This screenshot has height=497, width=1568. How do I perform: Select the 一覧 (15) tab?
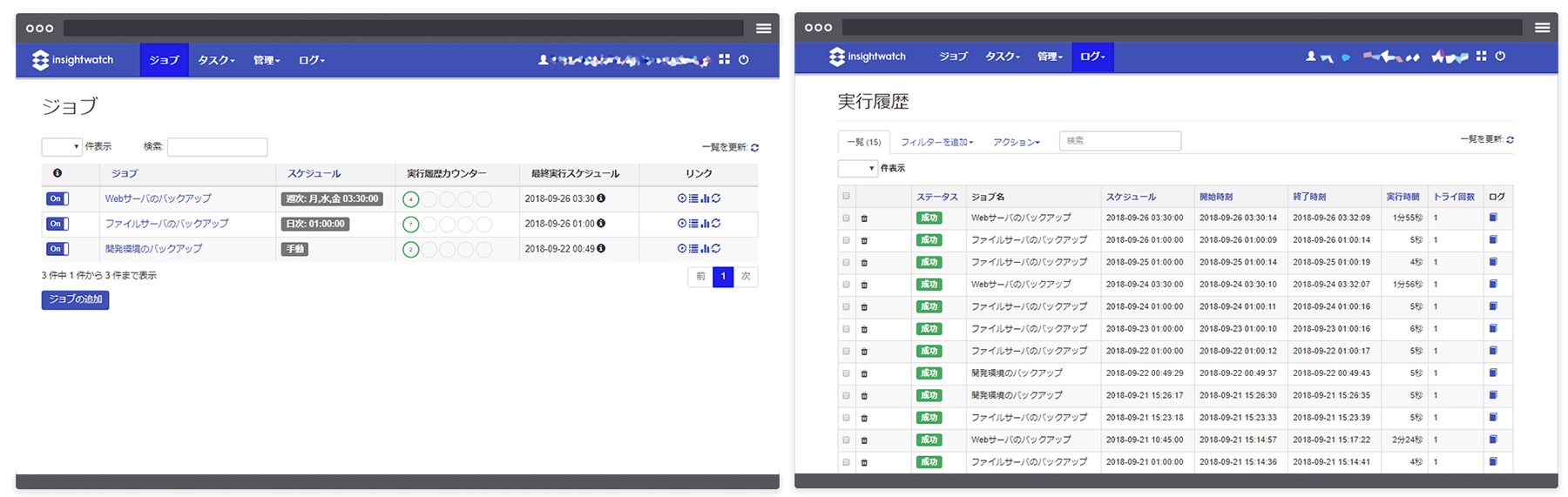pos(864,142)
